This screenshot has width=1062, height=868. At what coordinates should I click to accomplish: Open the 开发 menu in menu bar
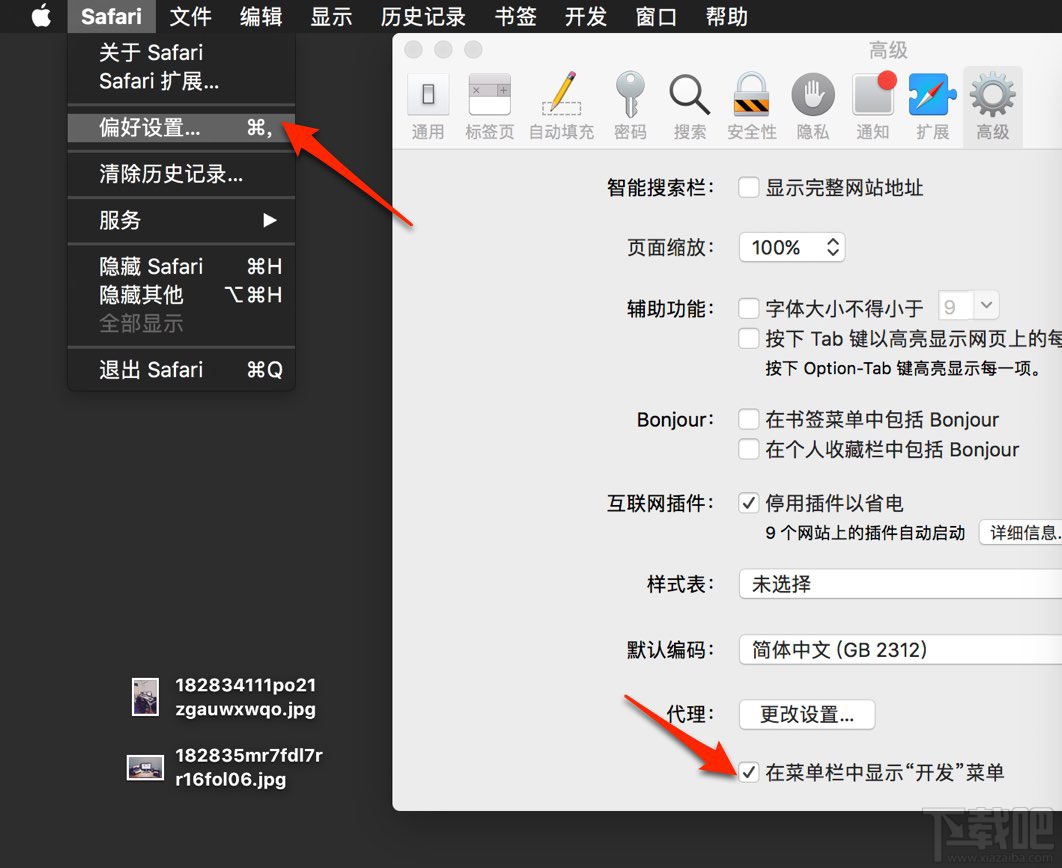[585, 16]
